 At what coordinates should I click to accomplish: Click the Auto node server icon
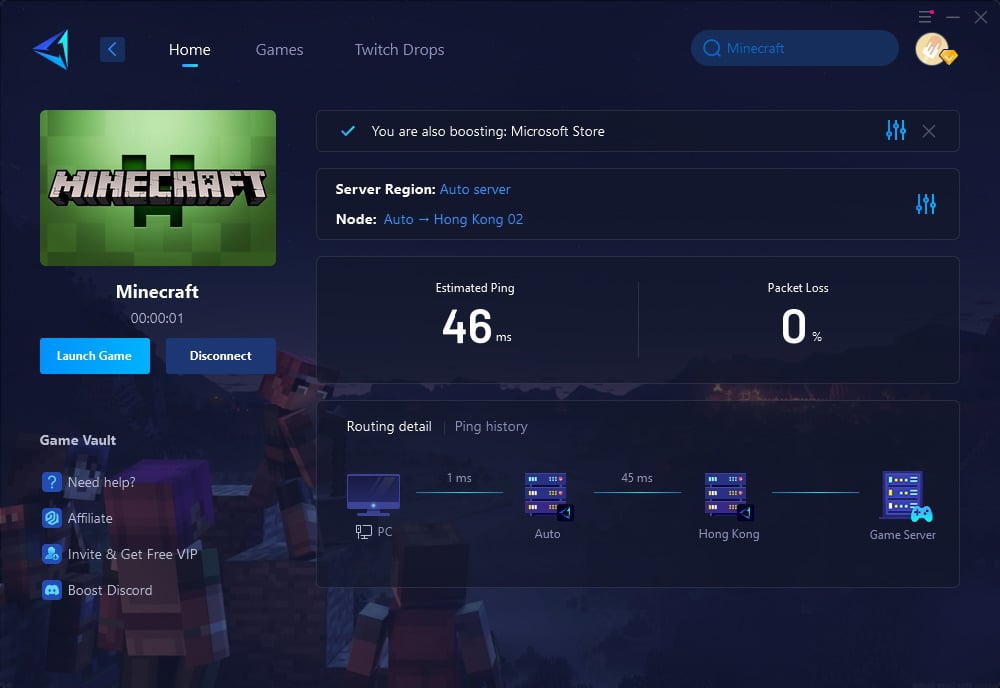click(547, 495)
